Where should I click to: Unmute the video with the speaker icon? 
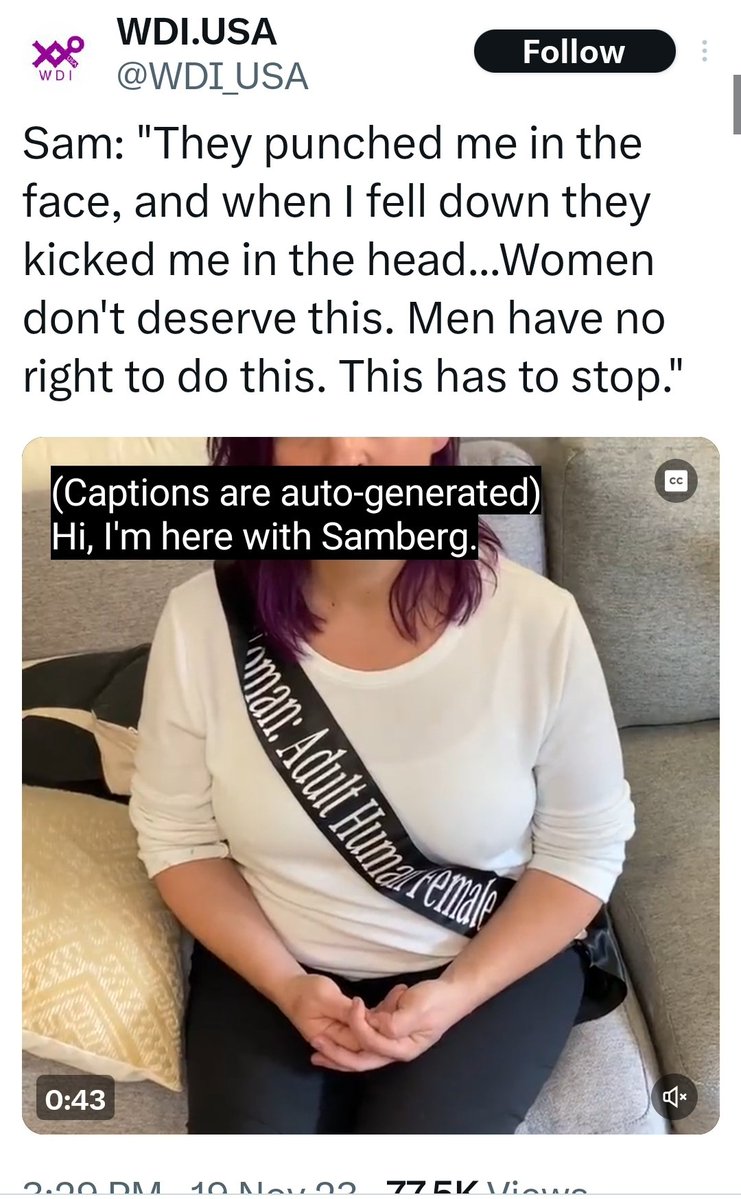(674, 1097)
